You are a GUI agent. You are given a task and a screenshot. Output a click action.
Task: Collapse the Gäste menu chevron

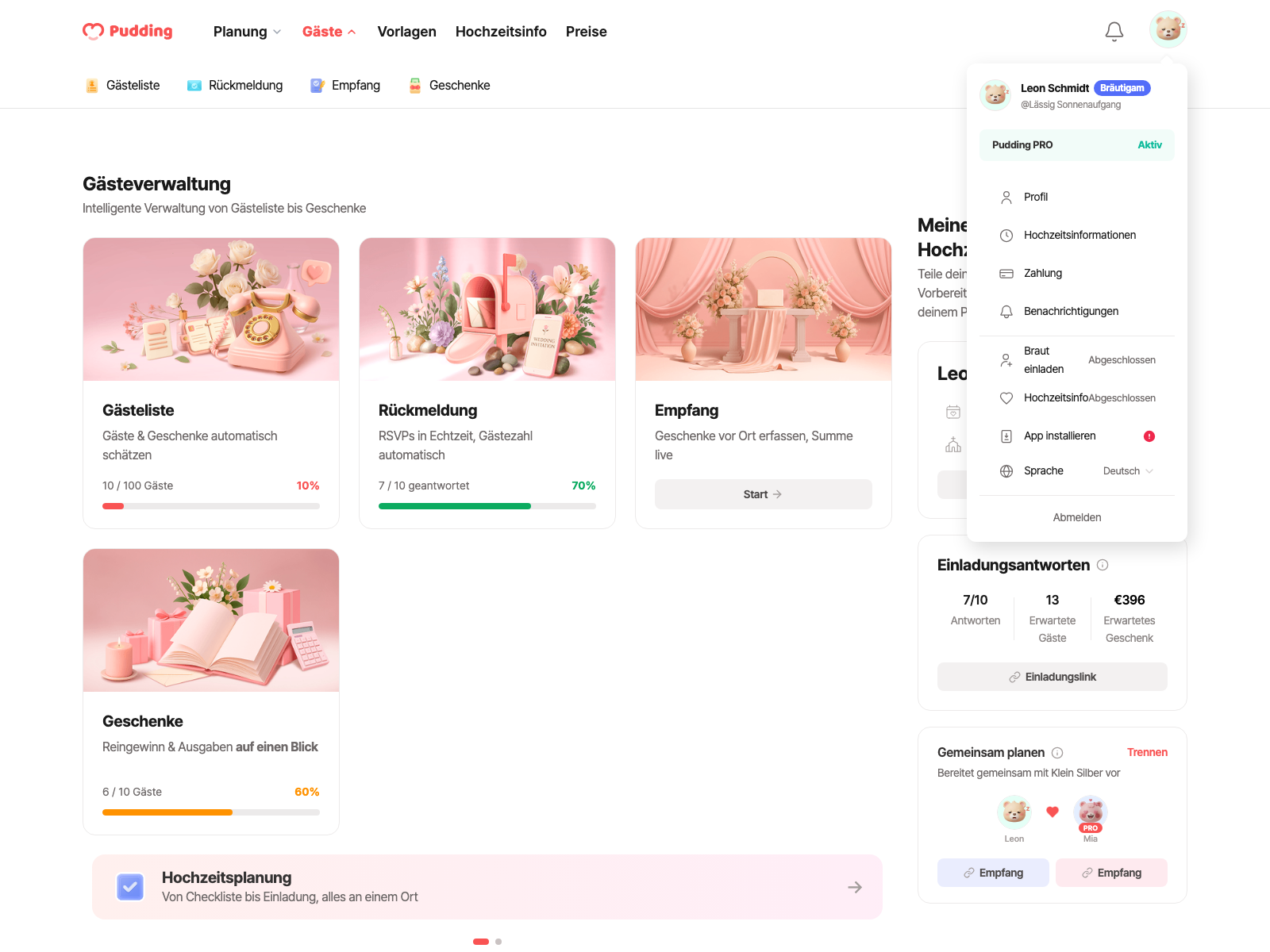[352, 32]
